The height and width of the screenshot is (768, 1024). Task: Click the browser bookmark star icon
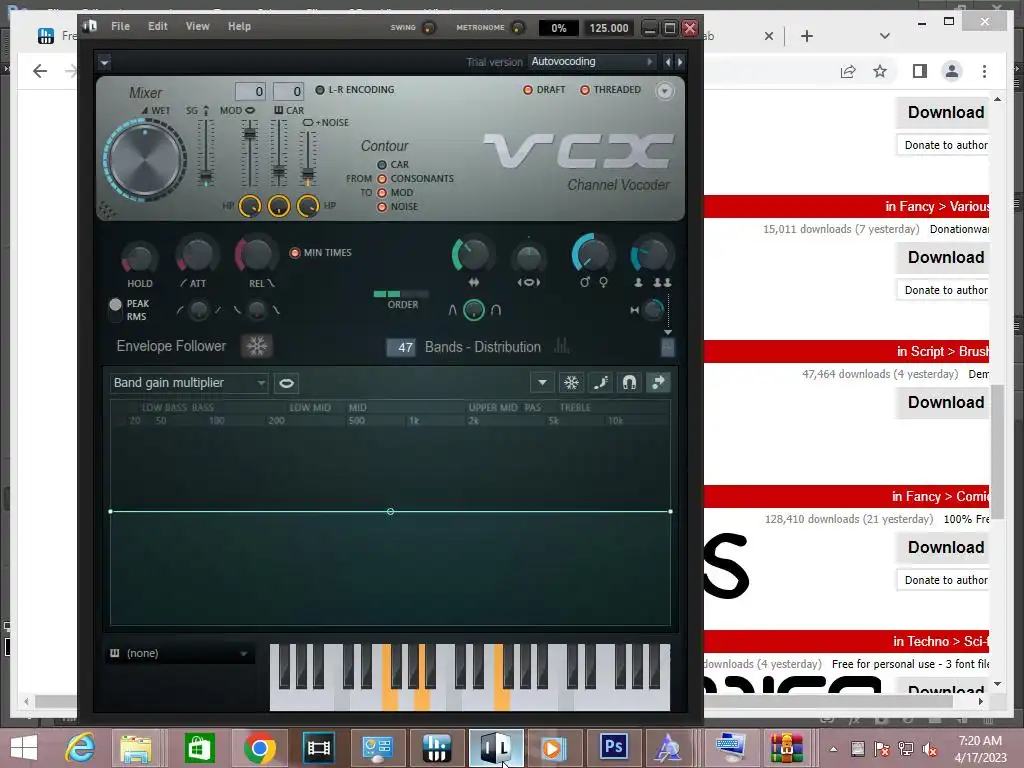click(880, 71)
